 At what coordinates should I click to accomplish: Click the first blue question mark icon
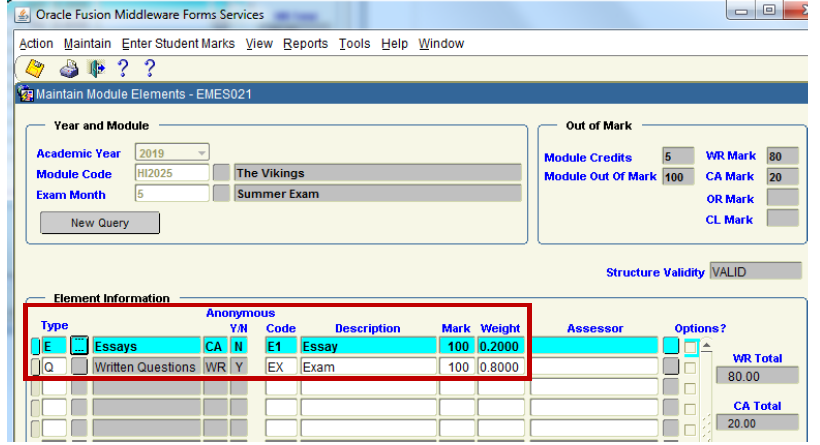pos(123,69)
